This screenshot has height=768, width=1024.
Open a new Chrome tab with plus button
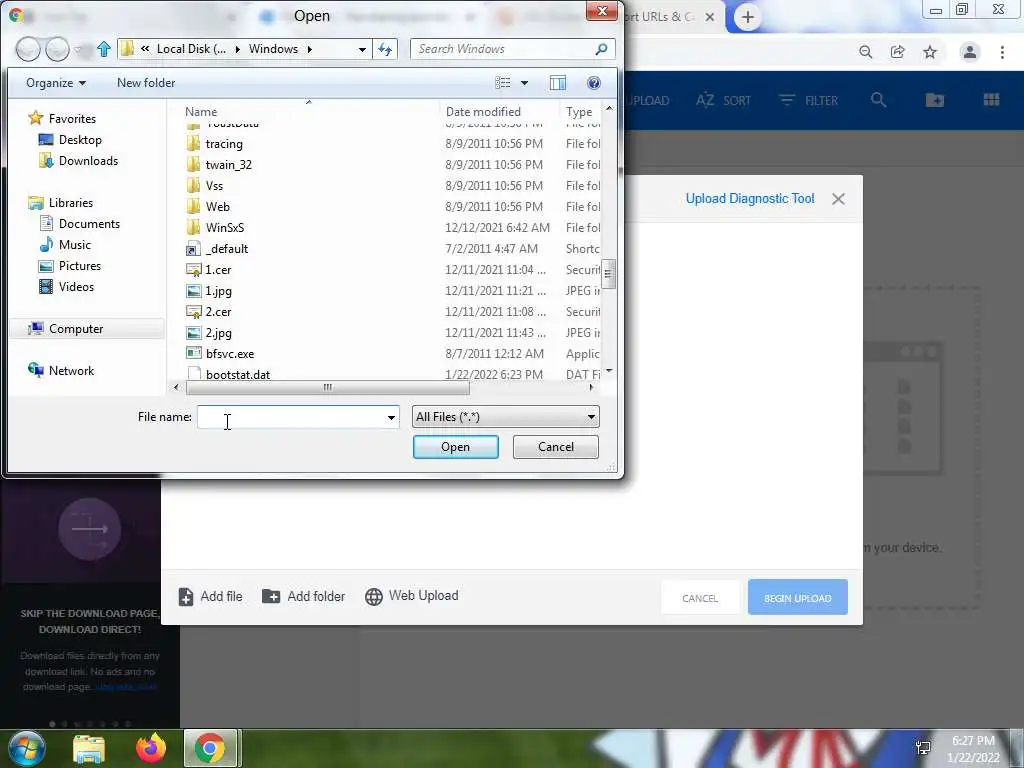tap(748, 17)
